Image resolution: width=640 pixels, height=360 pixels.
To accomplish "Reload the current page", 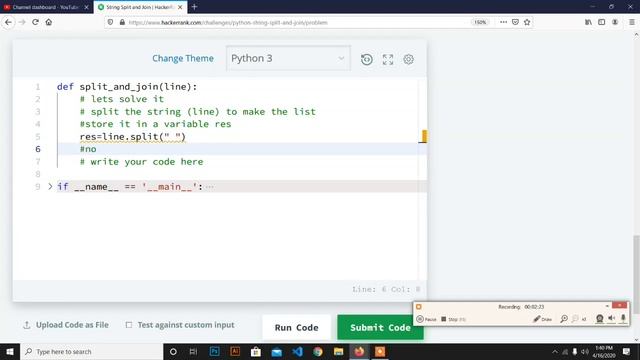I will (x=36, y=22).
